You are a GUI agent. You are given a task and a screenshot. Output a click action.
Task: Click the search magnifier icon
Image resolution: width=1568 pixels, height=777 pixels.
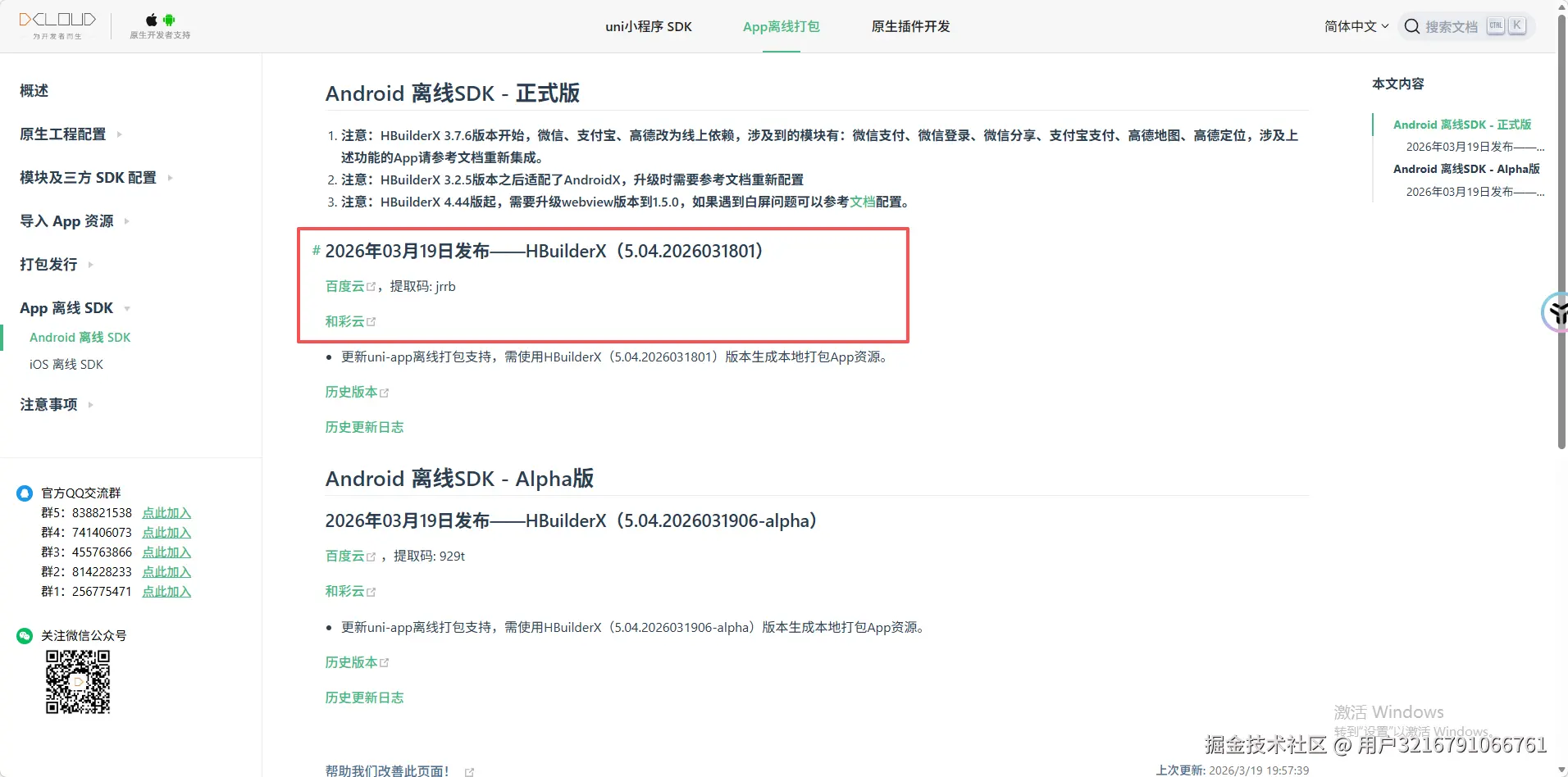pyautogui.click(x=1412, y=26)
